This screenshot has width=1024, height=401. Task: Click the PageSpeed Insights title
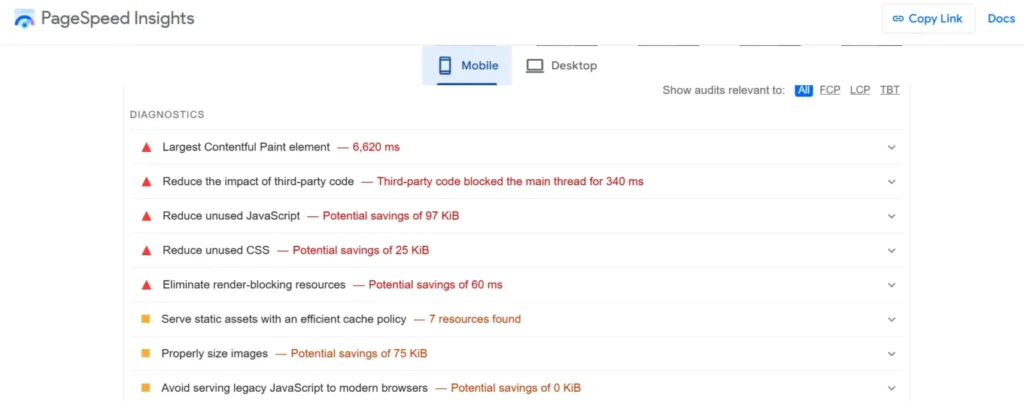(118, 18)
